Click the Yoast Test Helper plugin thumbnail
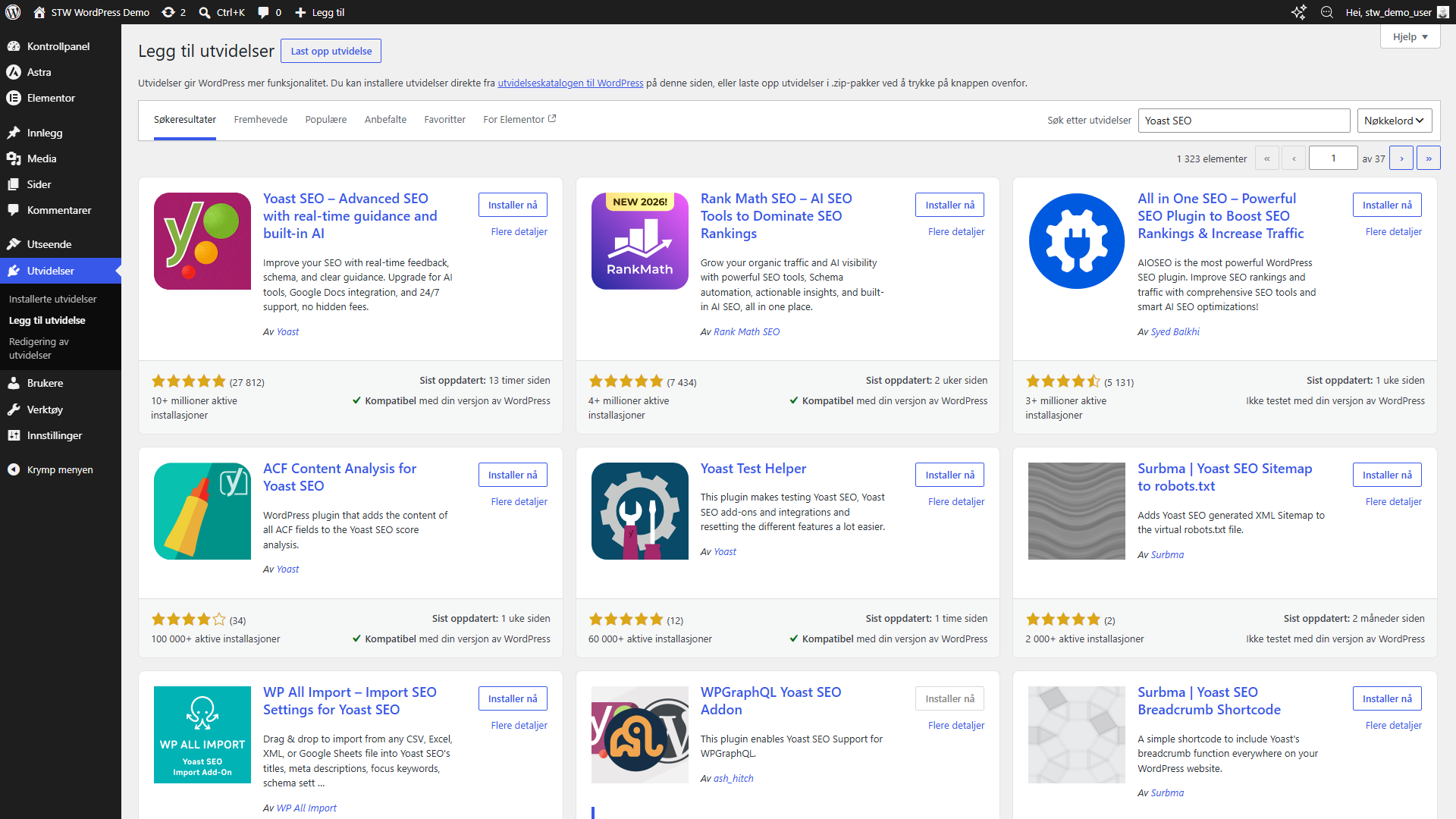 point(640,511)
